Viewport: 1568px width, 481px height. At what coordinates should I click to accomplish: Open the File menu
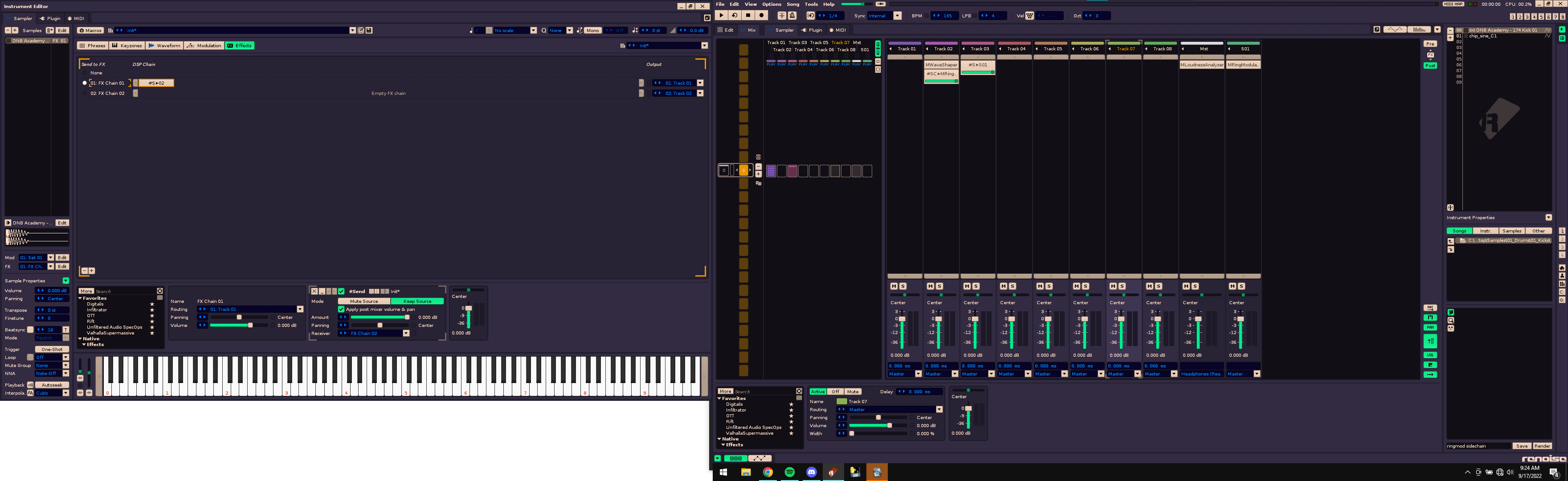pyautogui.click(x=720, y=4)
